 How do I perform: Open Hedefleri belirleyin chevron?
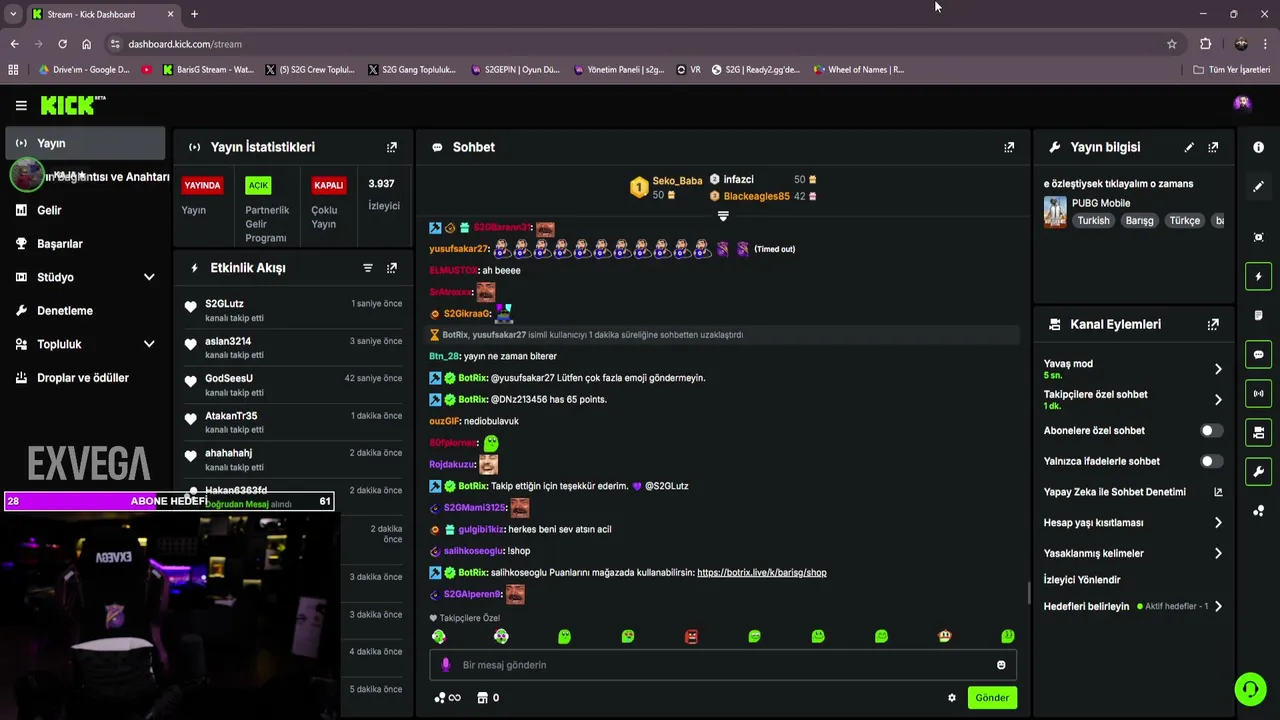pyautogui.click(x=1218, y=606)
